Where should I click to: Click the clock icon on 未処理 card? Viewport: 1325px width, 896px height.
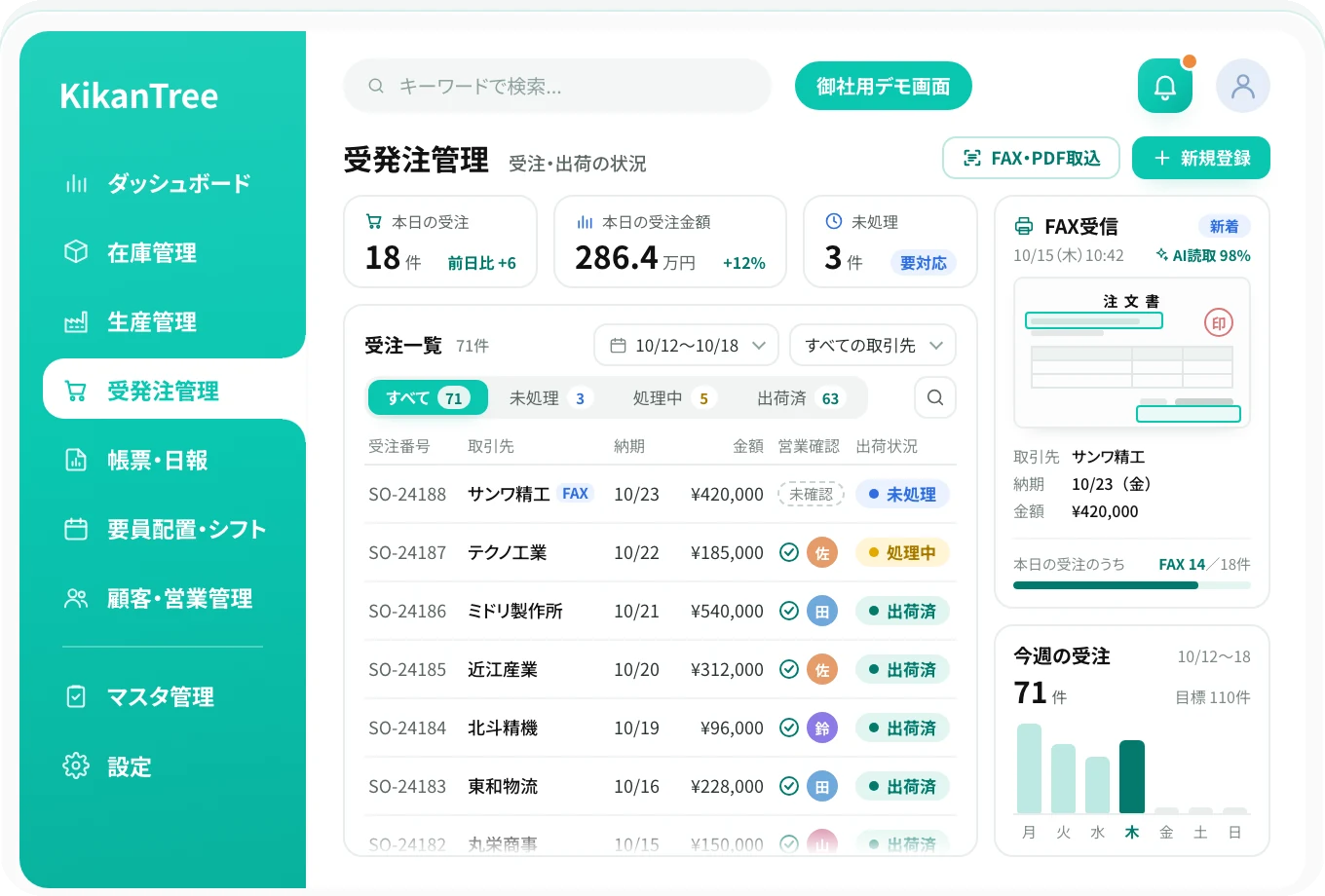[834, 221]
